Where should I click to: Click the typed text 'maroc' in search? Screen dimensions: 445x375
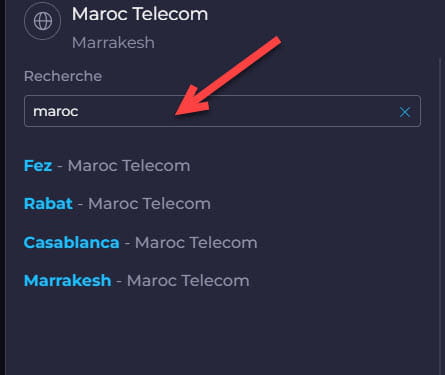pos(56,111)
